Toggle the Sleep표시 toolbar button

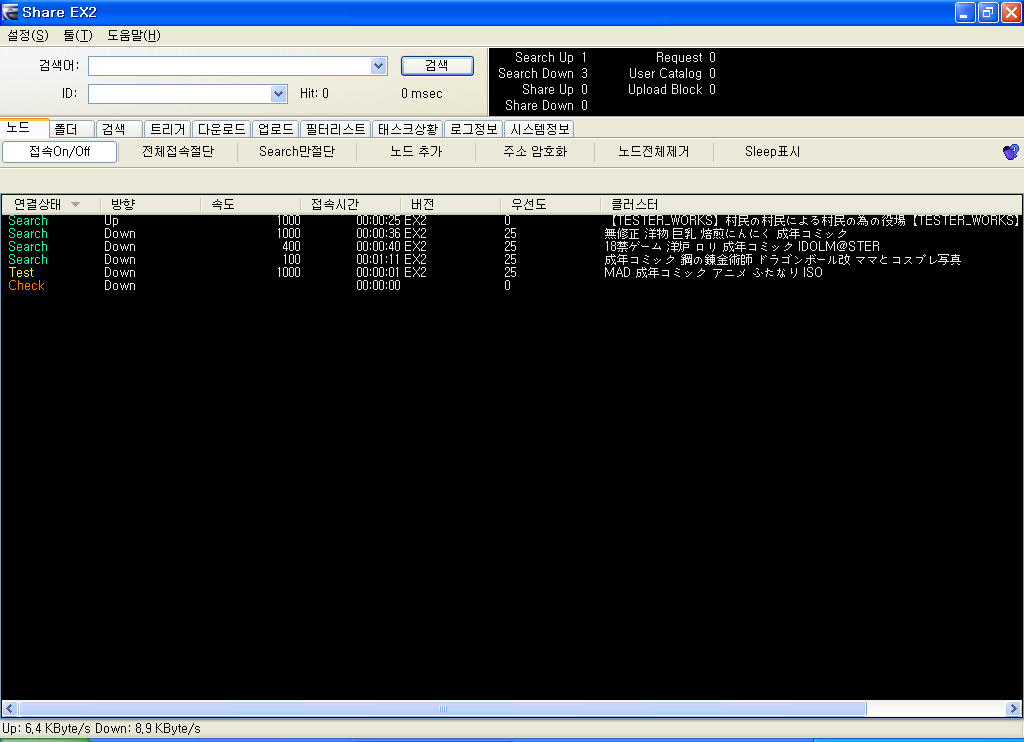click(773, 152)
